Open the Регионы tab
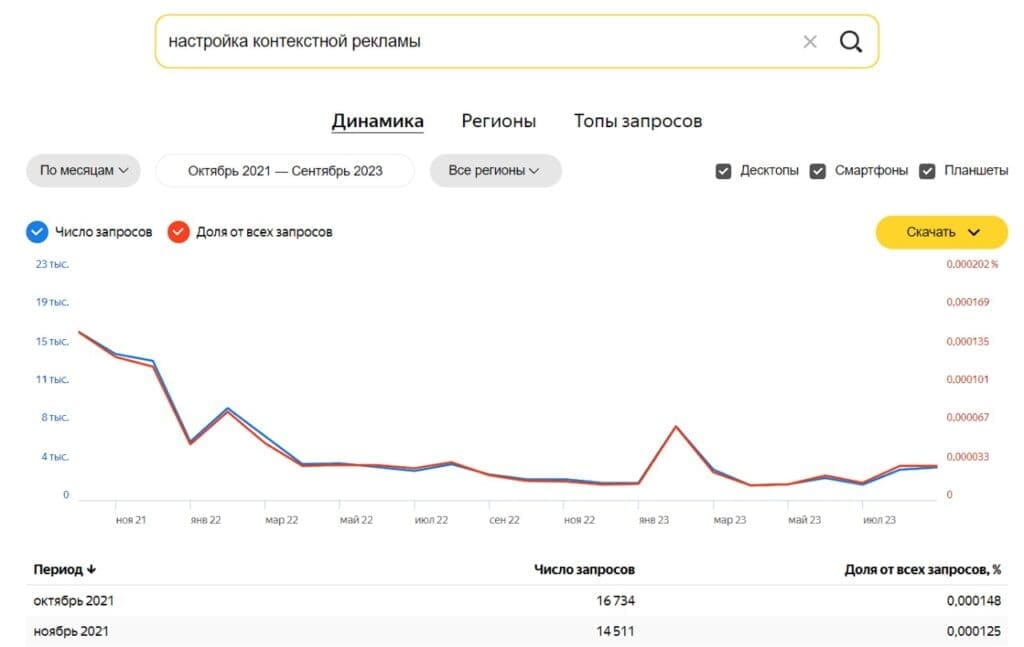 [499, 121]
